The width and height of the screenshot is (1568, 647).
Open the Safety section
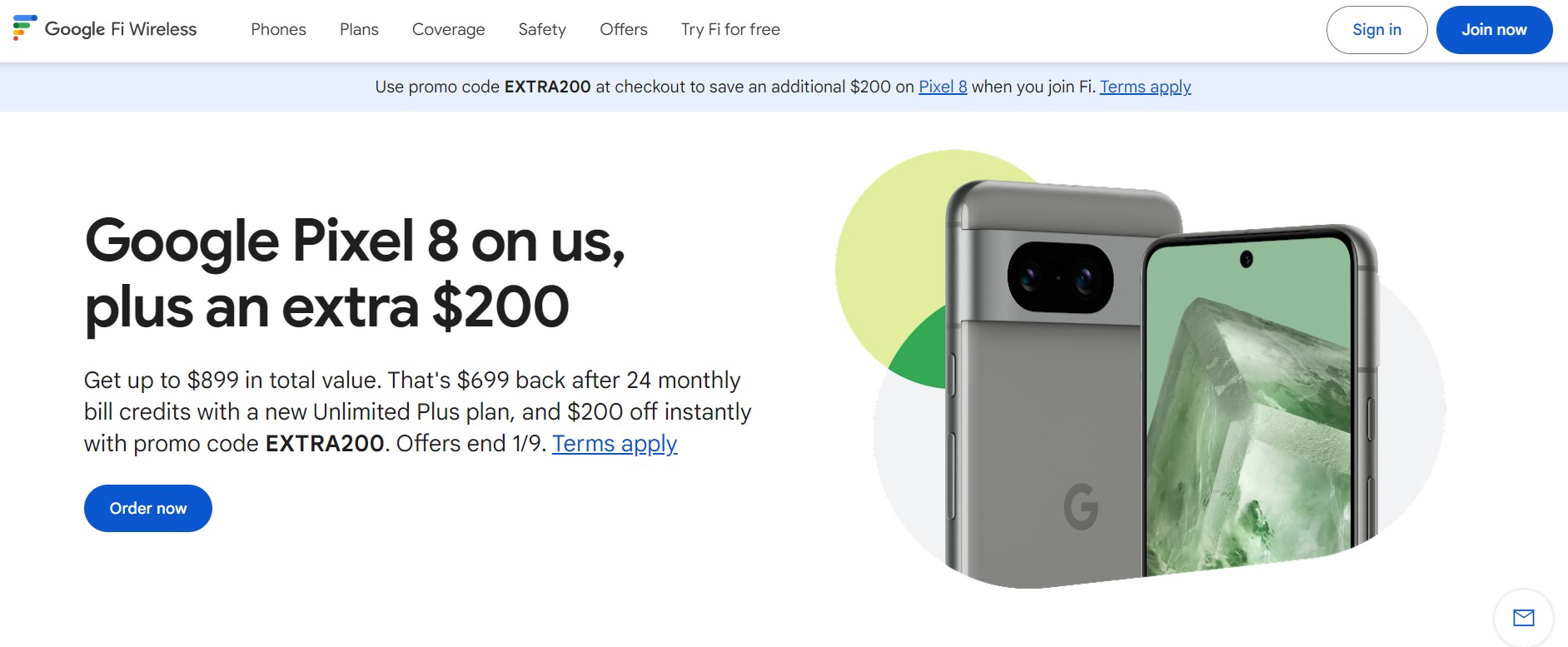pos(541,30)
